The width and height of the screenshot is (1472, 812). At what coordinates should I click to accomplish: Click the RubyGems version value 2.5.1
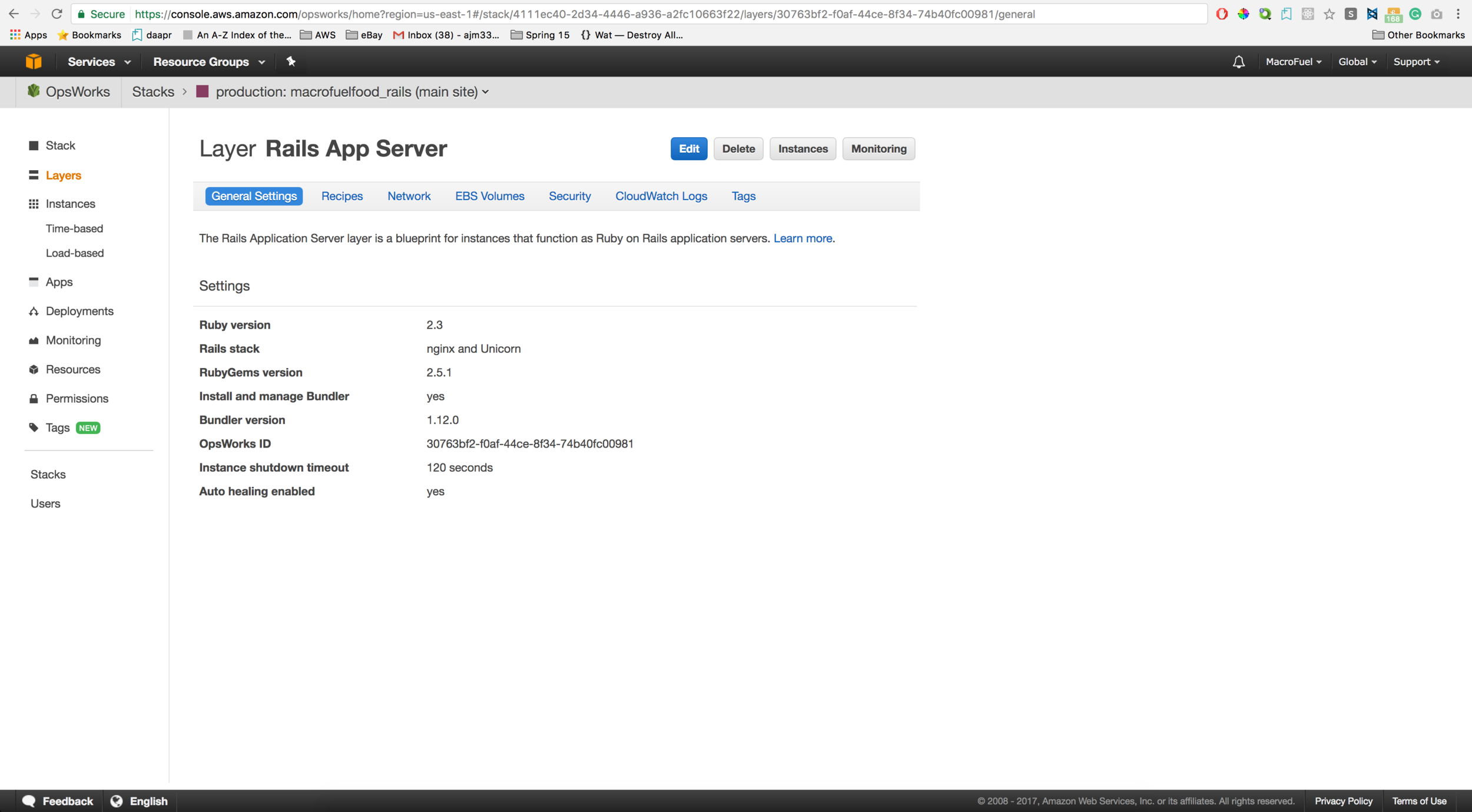[x=439, y=373]
